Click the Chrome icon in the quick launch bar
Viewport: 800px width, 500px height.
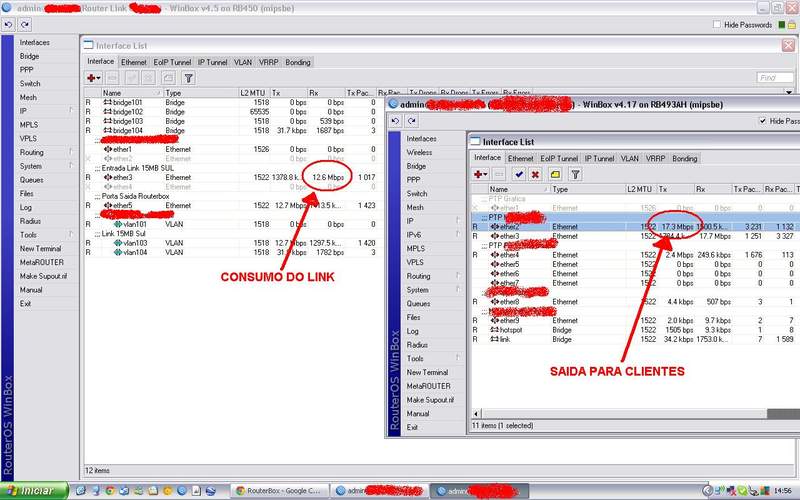(x=110, y=491)
